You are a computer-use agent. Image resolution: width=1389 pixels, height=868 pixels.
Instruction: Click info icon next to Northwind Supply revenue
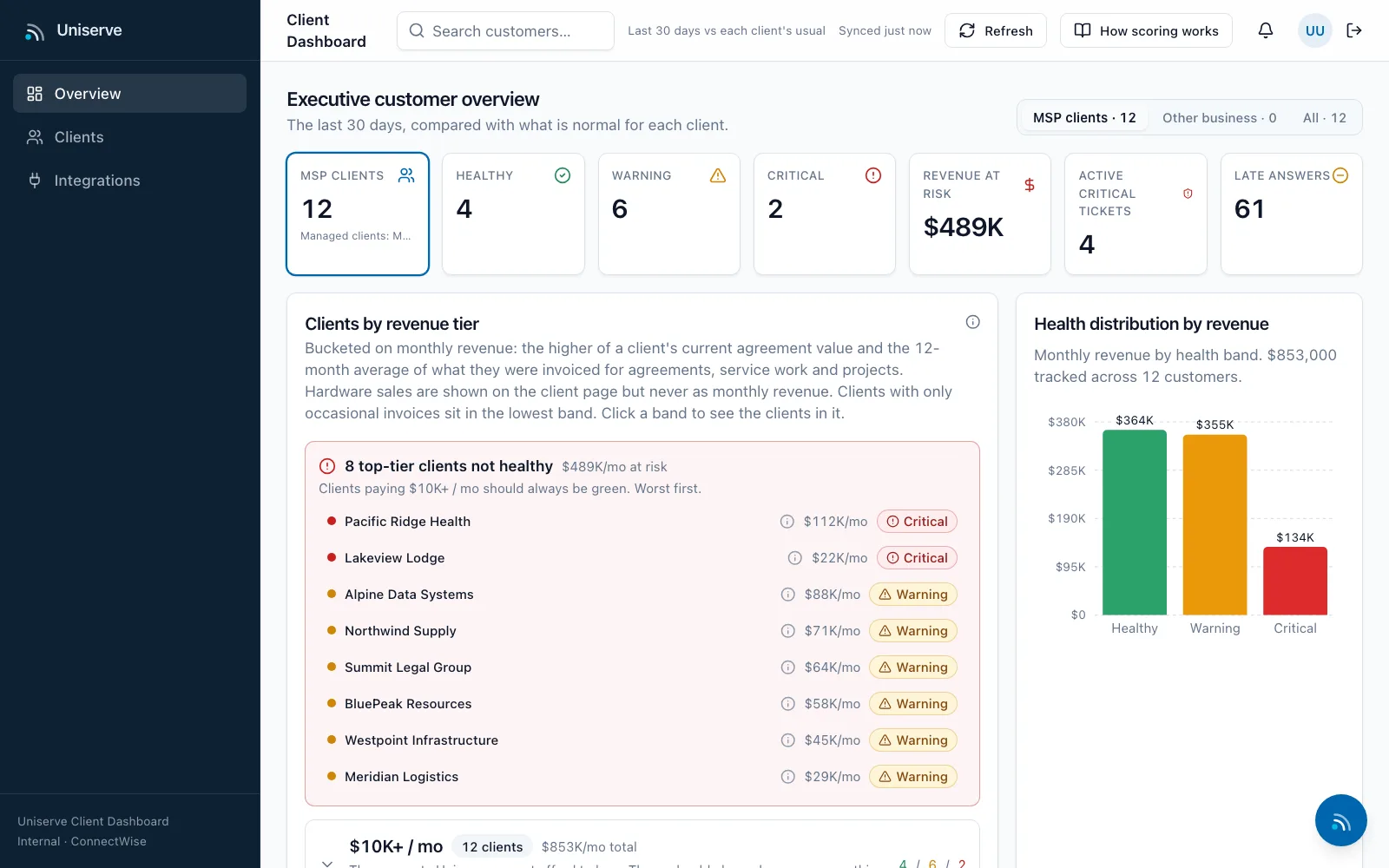788,631
